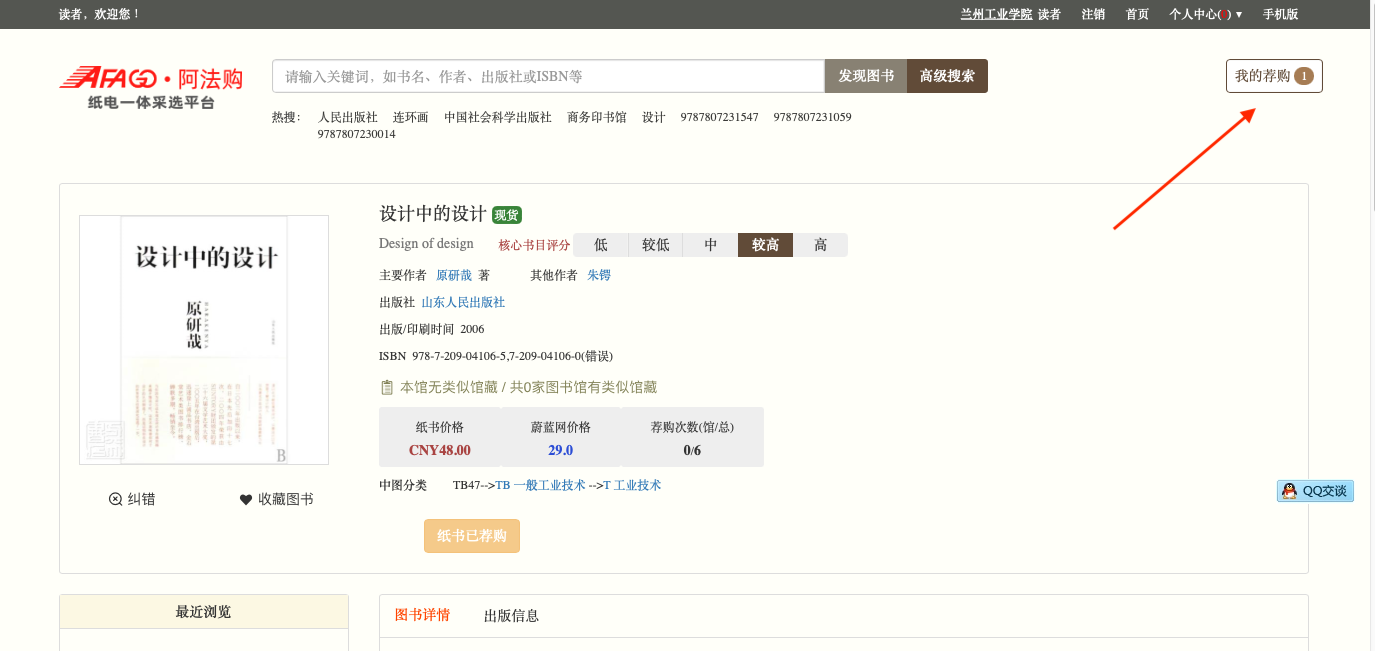Image resolution: width=1375 pixels, height=651 pixels.
Task: Select the 较高 core rating option
Action: pyautogui.click(x=765, y=245)
